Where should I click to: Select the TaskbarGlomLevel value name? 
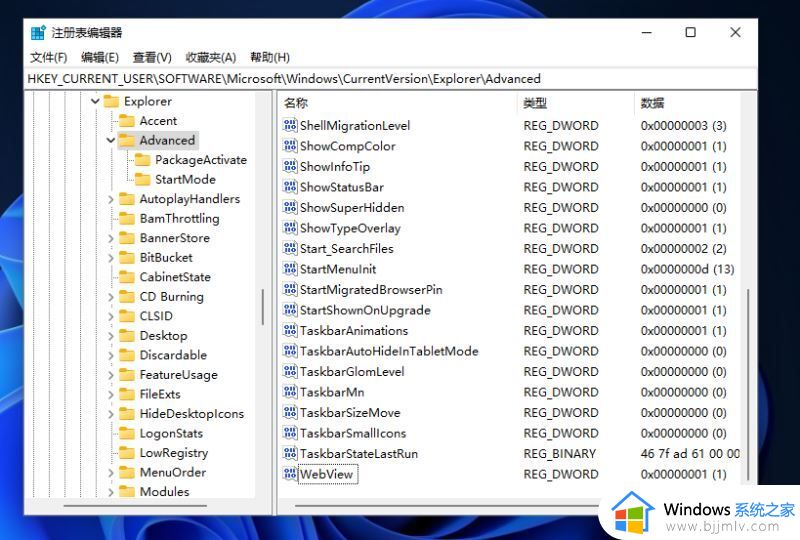pyautogui.click(x=352, y=372)
